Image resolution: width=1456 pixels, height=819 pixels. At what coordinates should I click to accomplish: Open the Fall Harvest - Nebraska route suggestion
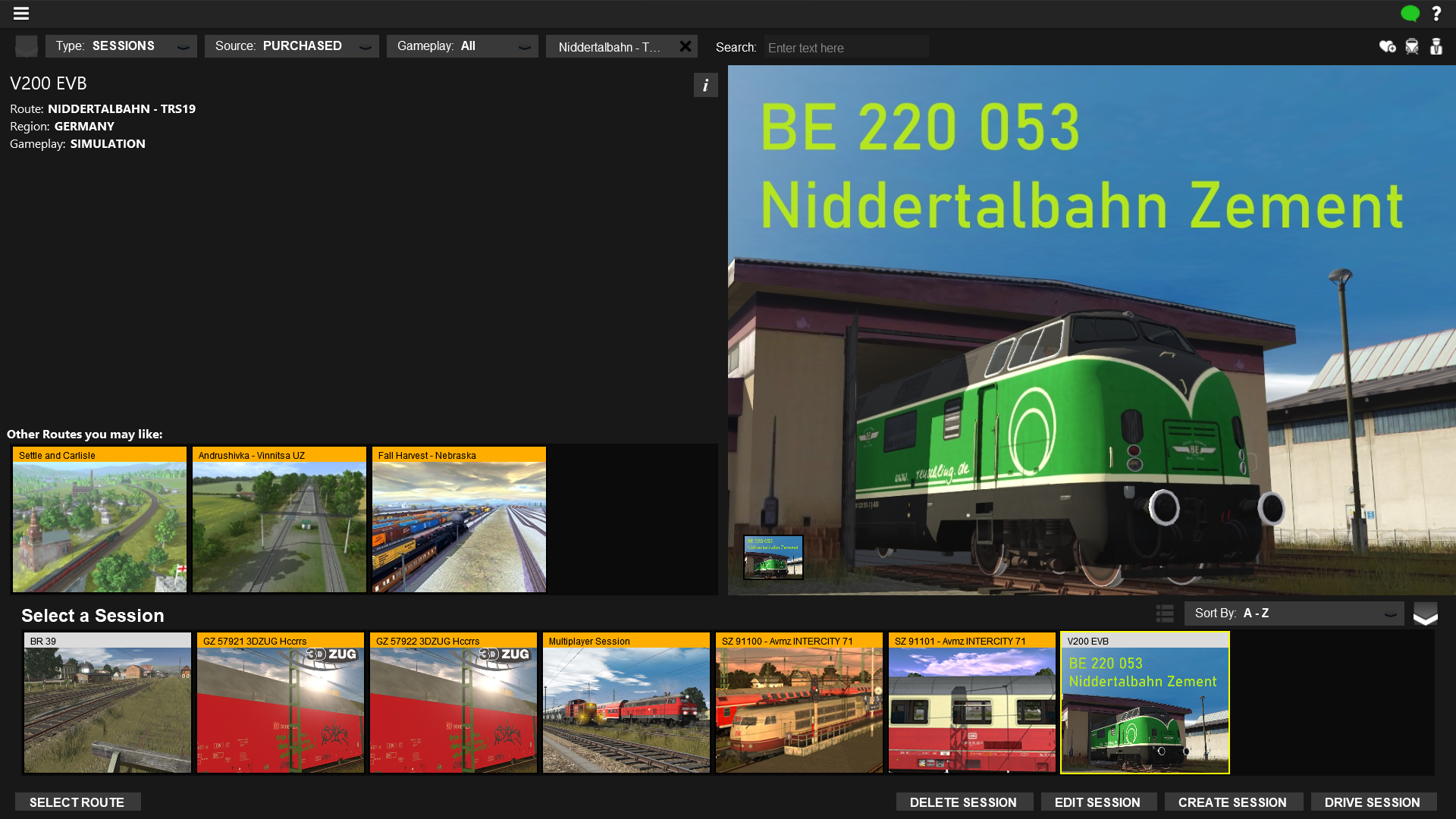tap(459, 519)
